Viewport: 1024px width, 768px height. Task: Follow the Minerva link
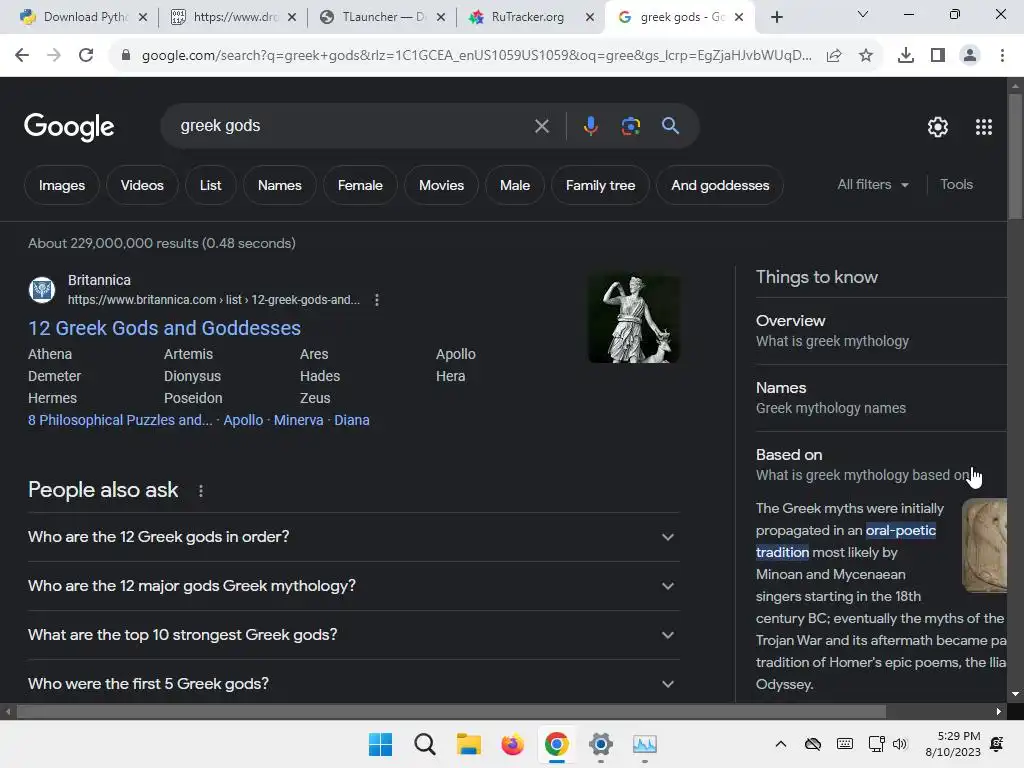tap(298, 420)
